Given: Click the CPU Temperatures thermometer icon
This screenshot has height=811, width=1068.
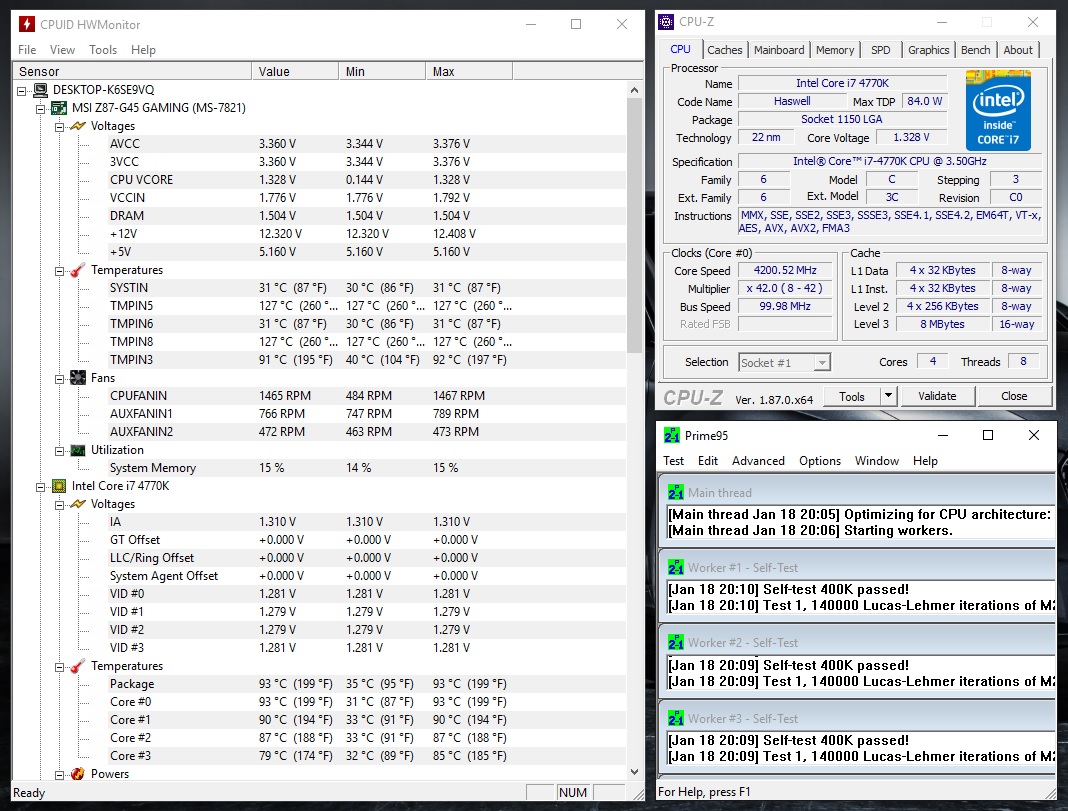Looking at the screenshot, I should pyautogui.click(x=78, y=666).
